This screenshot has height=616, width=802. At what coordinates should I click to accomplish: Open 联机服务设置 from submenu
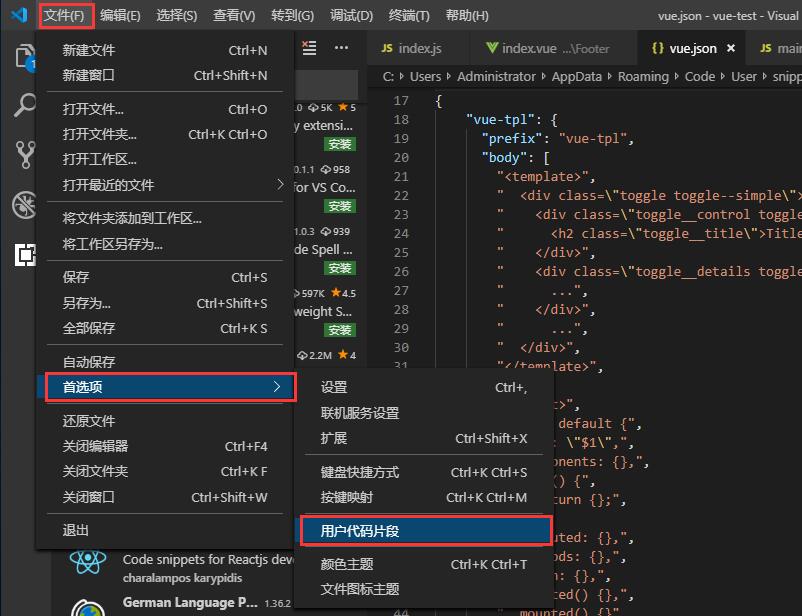click(x=424, y=413)
